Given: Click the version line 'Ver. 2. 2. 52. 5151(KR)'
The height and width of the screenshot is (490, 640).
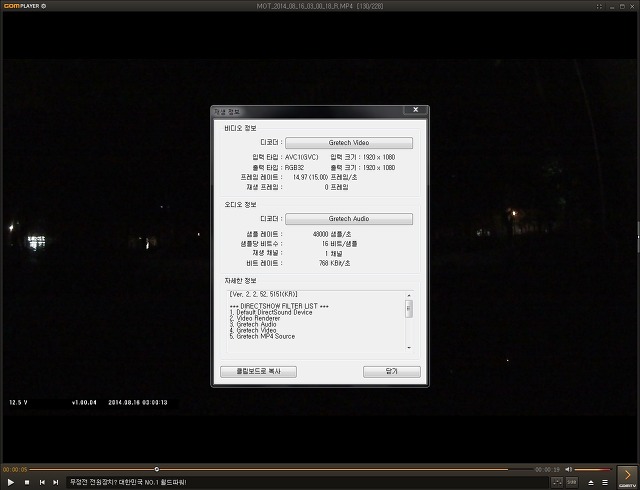Looking at the screenshot, I should click(263, 294).
